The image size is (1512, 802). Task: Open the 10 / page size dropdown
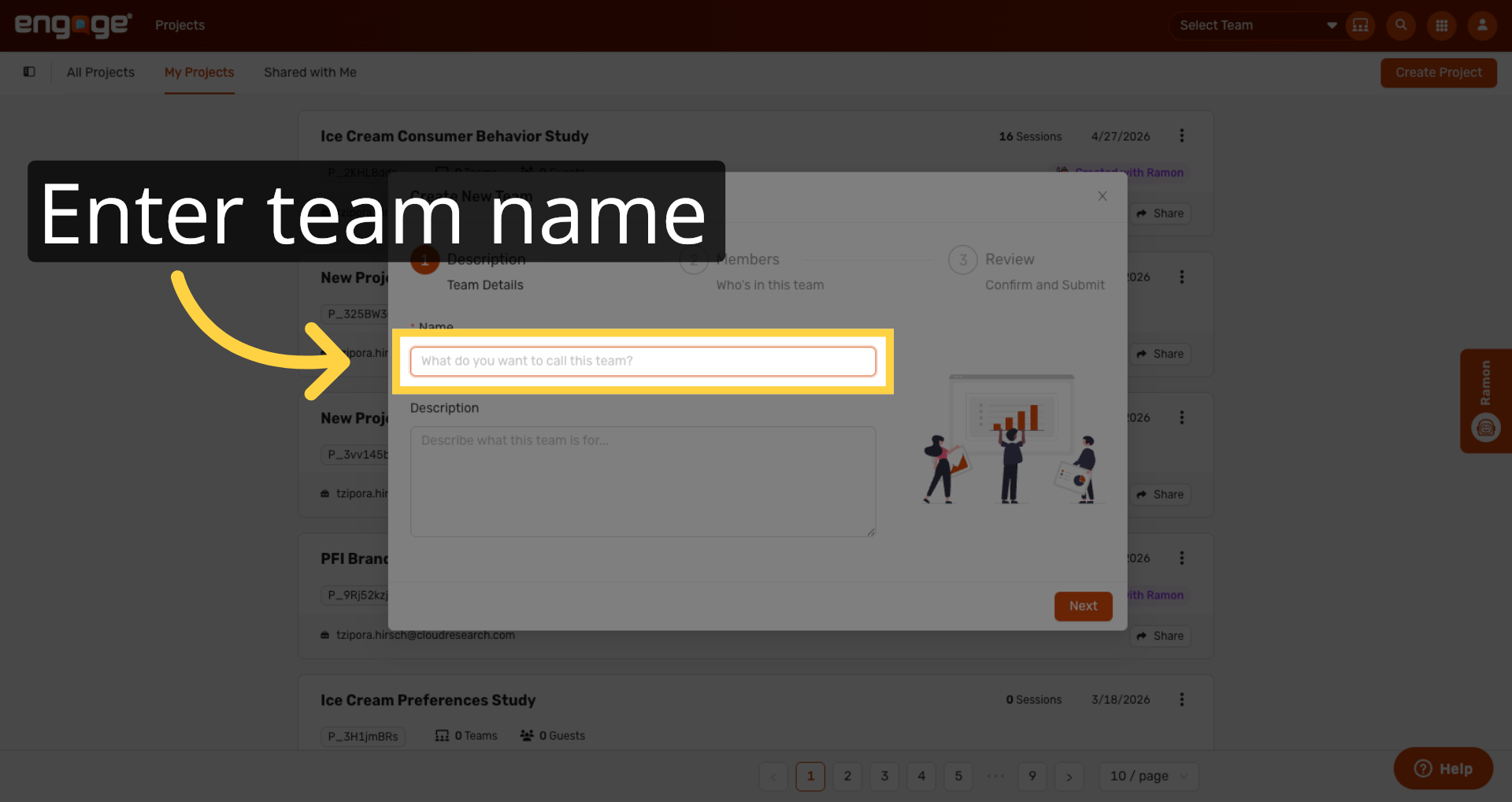click(x=1149, y=776)
